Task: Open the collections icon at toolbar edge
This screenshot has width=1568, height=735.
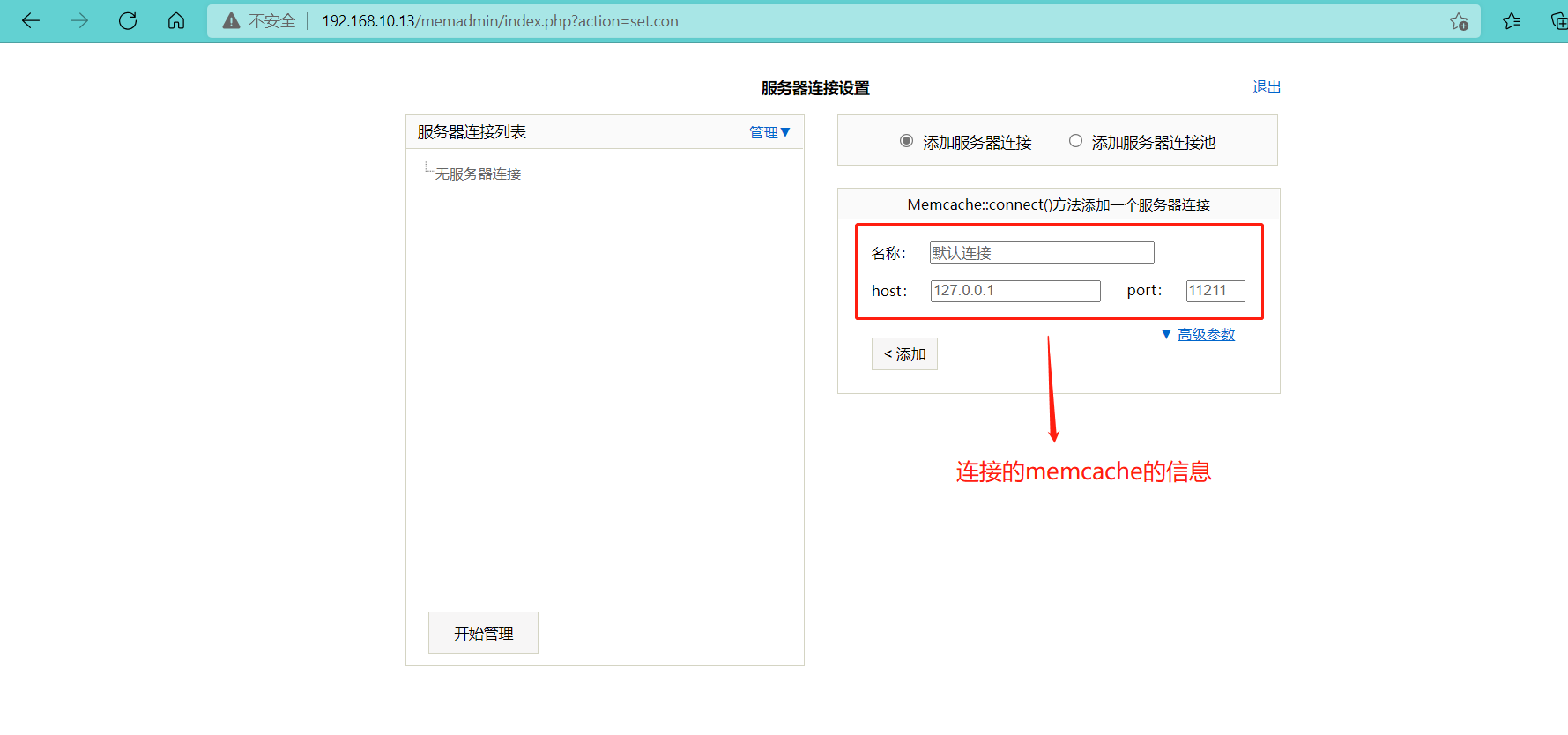Action: pyautogui.click(x=1558, y=21)
